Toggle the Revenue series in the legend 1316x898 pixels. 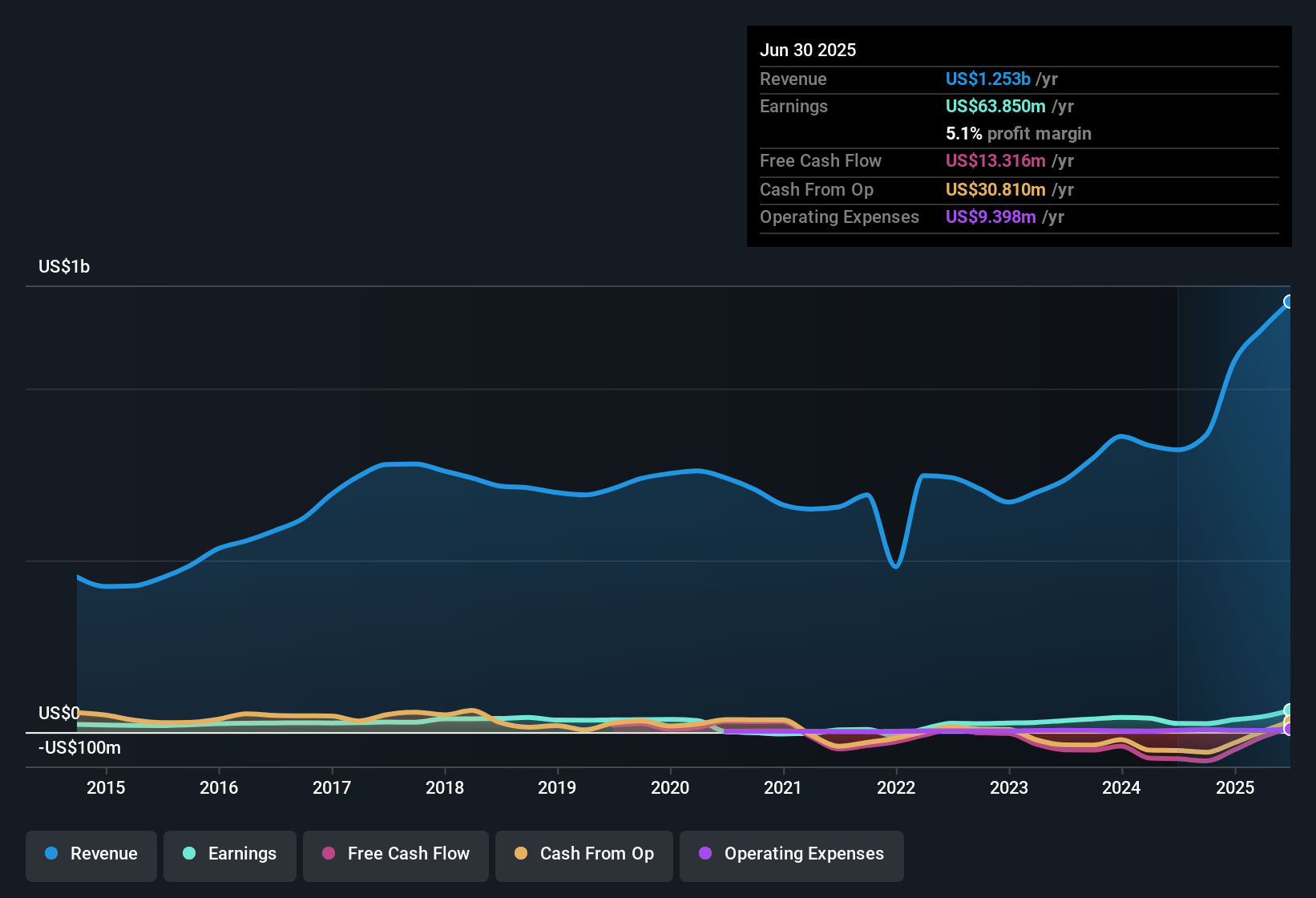point(91,856)
